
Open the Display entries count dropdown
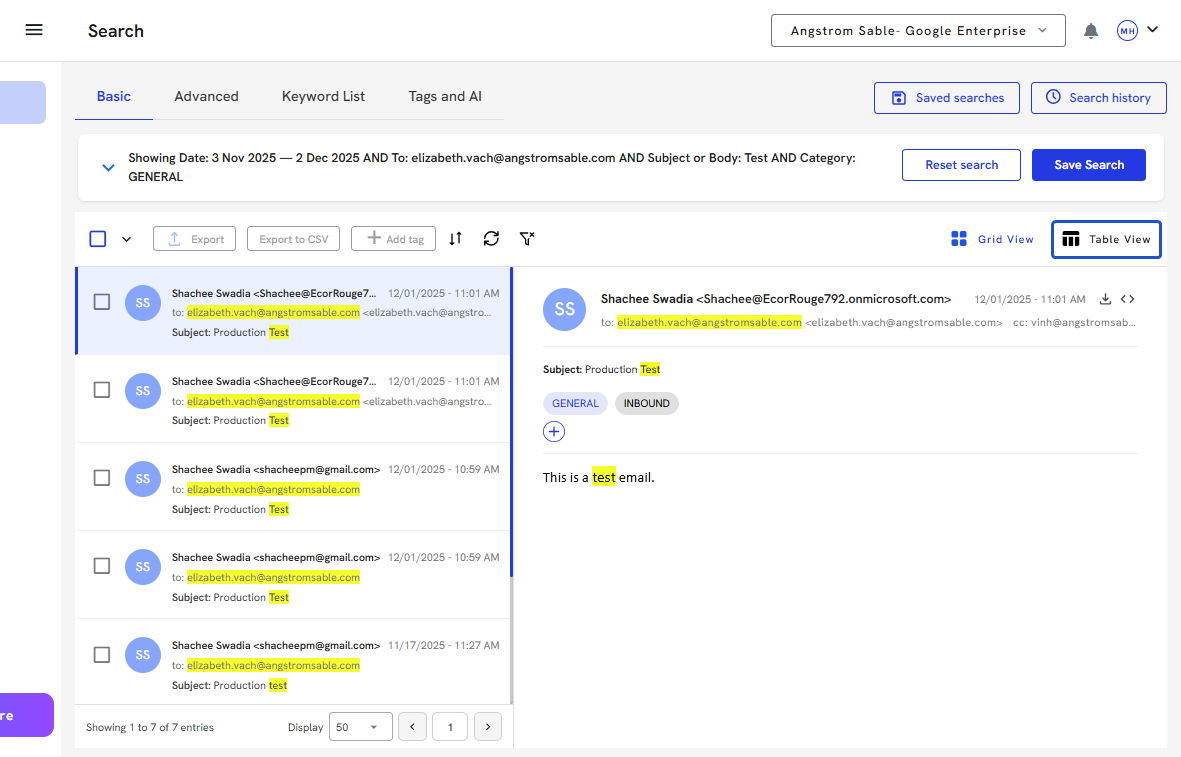click(360, 727)
